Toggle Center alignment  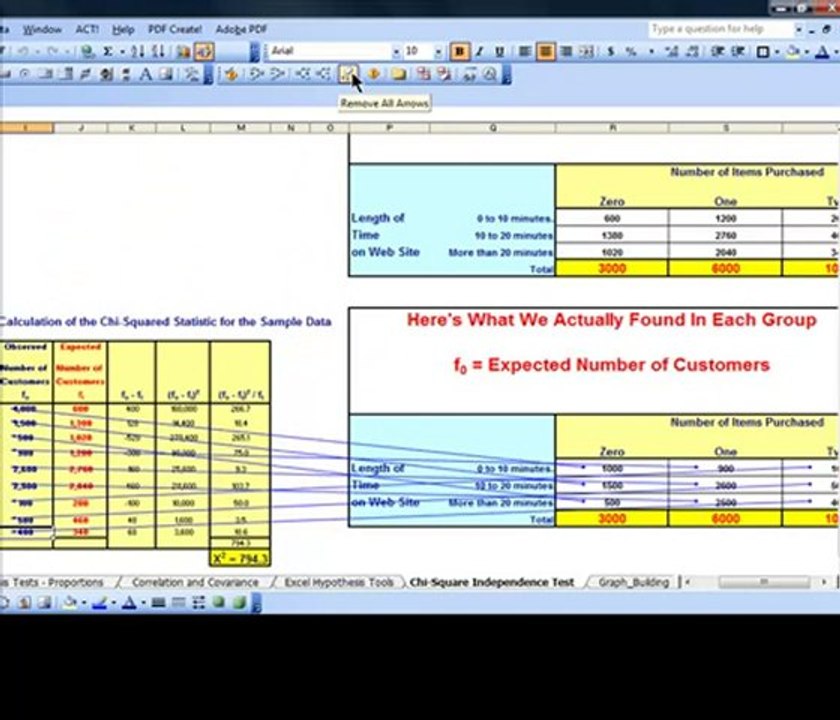tap(545, 51)
